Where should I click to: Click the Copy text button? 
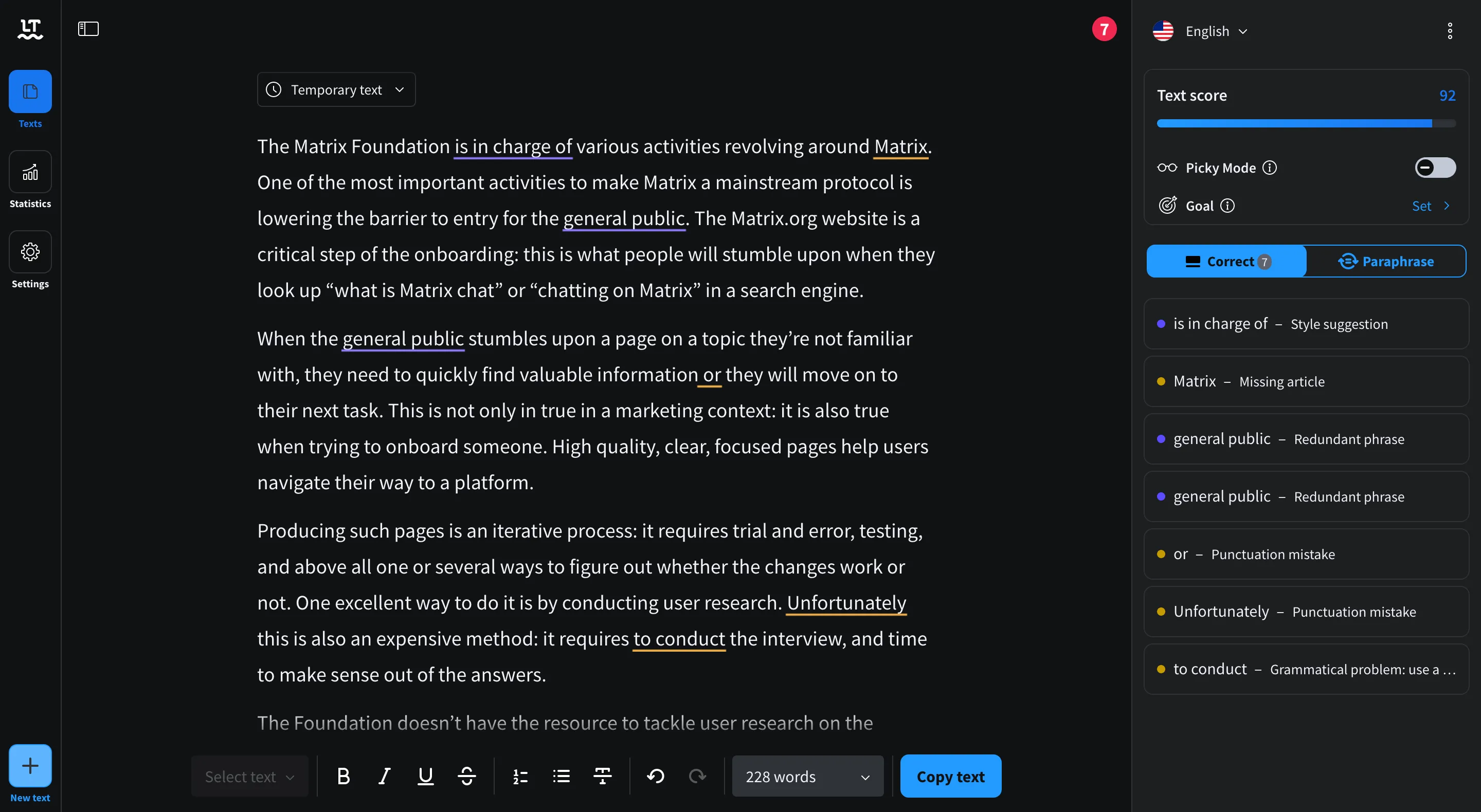tap(950, 777)
